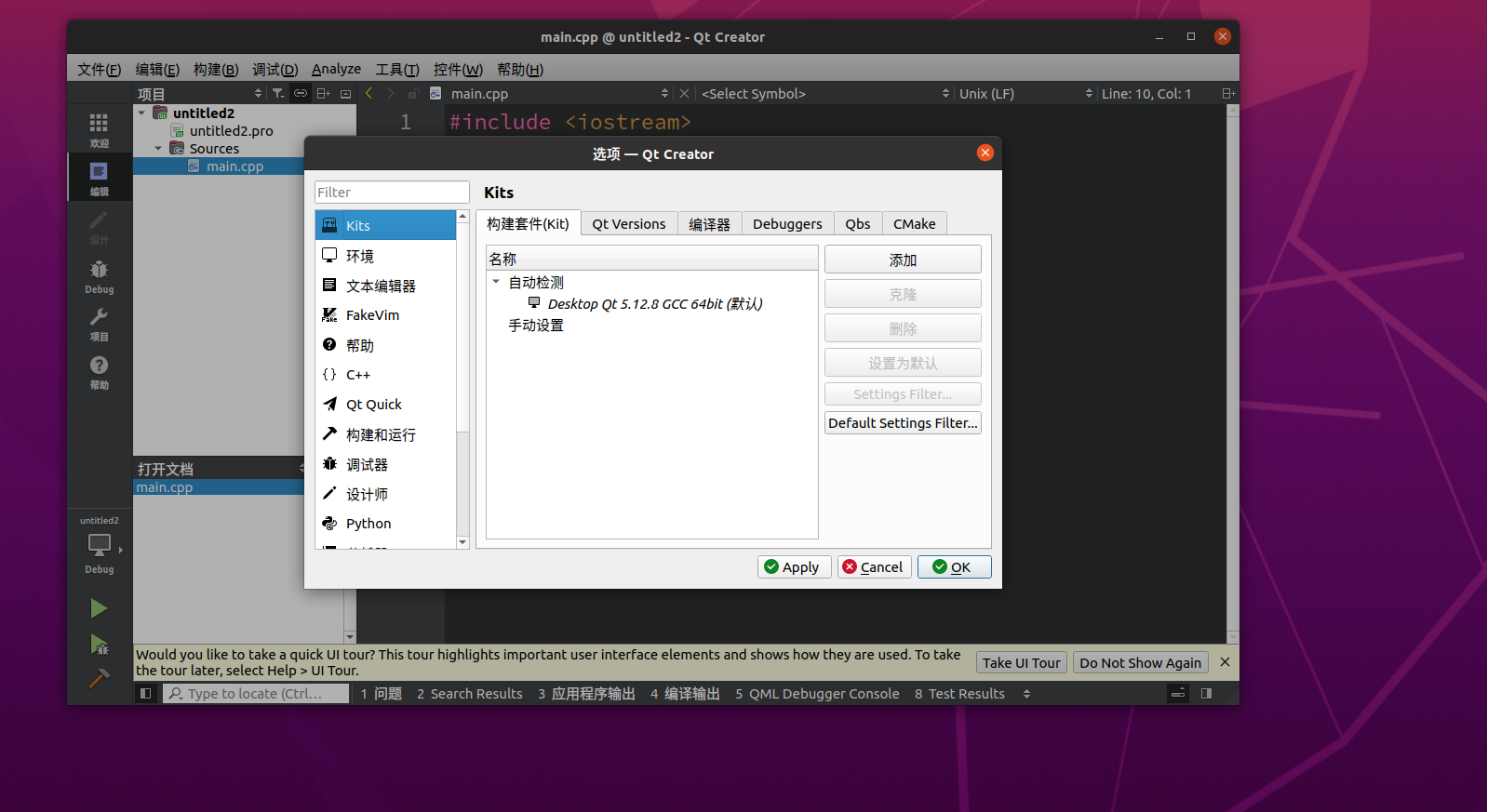The image size is (1487, 812).
Task: Open the Qt Quick options category
Action: point(385,404)
